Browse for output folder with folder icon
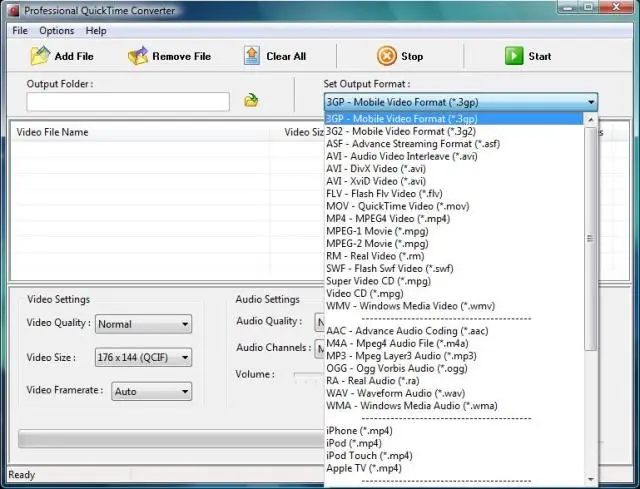The width and height of the screenshot is (640, 489). (251, 100)
